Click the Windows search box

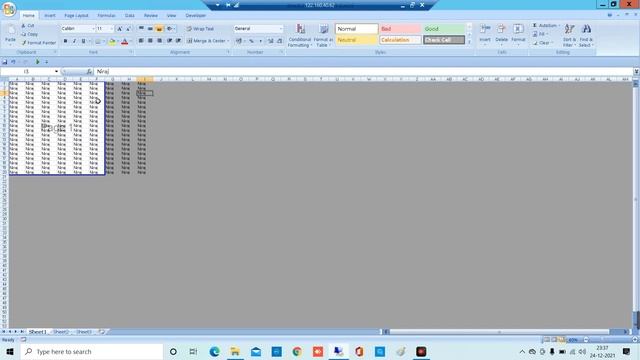pos(92,351)
